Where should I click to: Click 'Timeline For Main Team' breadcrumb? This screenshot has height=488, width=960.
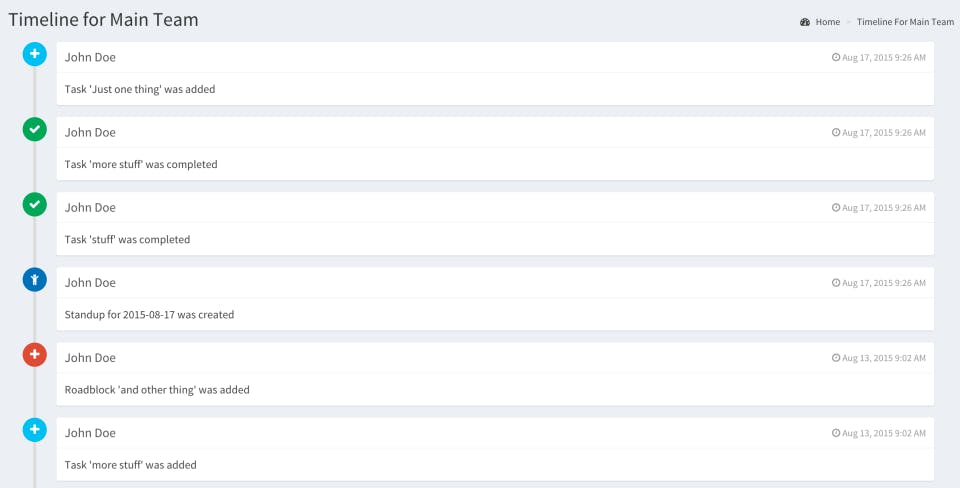[x=906, y=22]
